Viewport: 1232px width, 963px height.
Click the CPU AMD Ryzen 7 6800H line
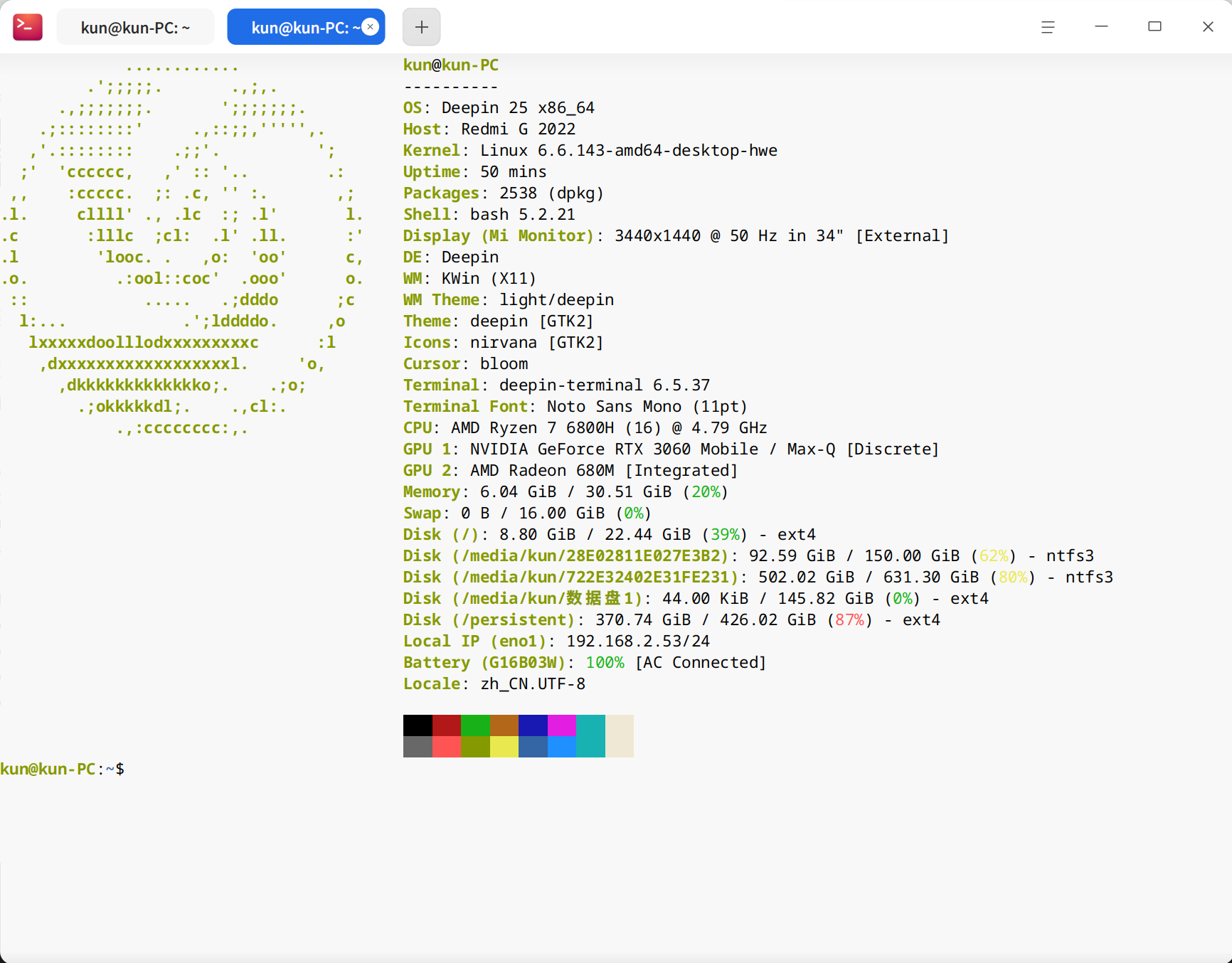[x=585, y=427]
